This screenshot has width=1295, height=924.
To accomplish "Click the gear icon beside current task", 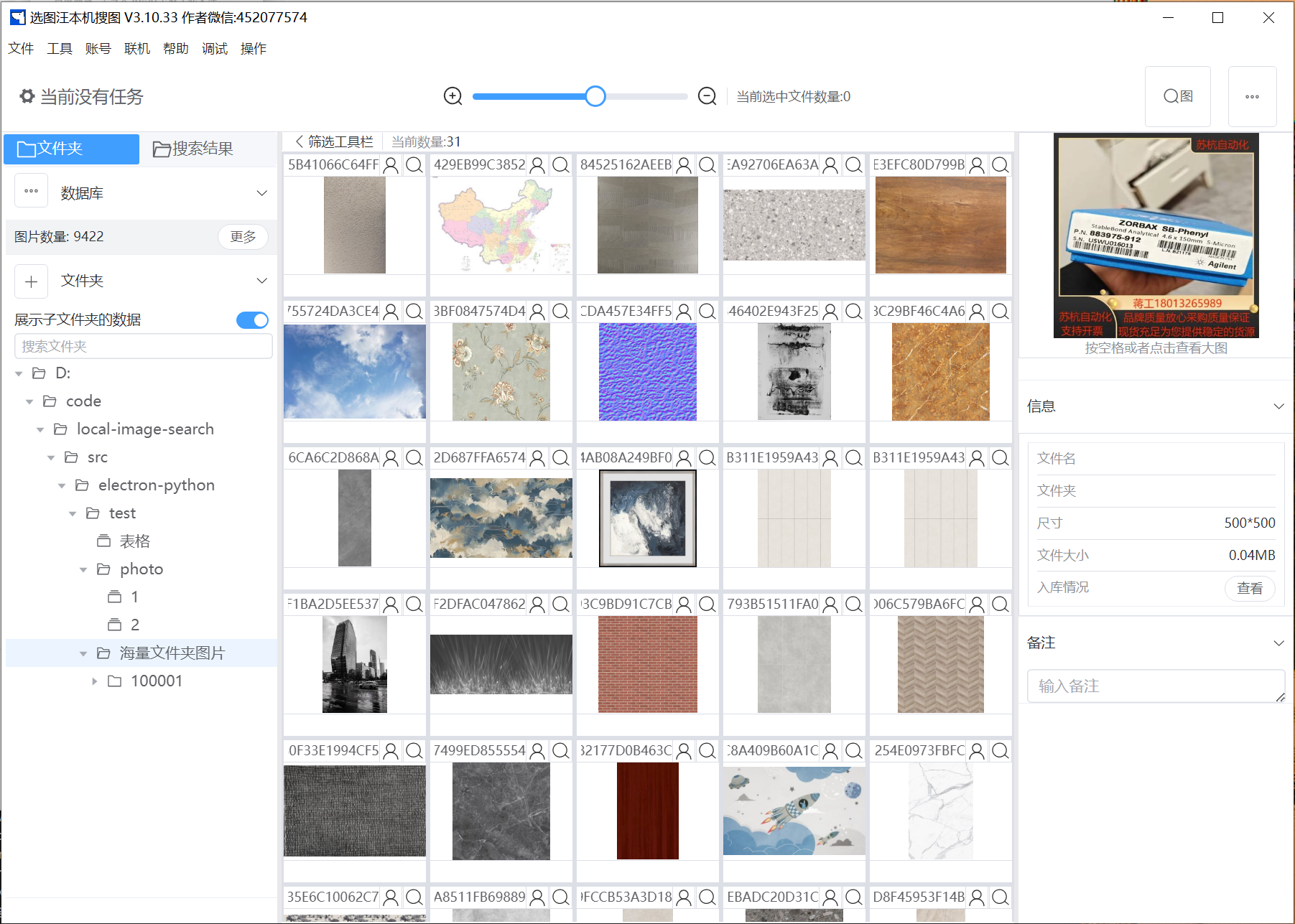I will click(27, 96).
